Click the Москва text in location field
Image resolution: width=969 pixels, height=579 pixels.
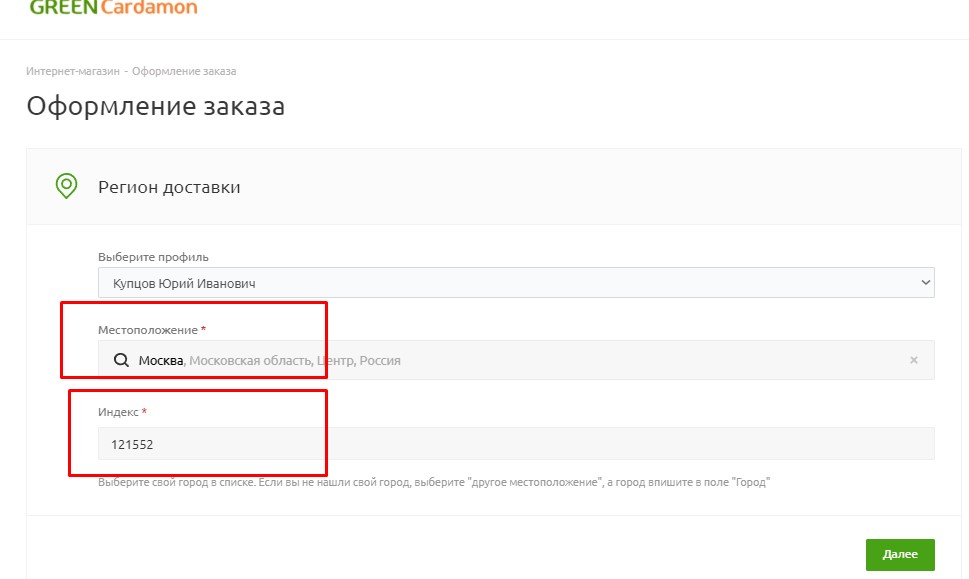(161, 360)
